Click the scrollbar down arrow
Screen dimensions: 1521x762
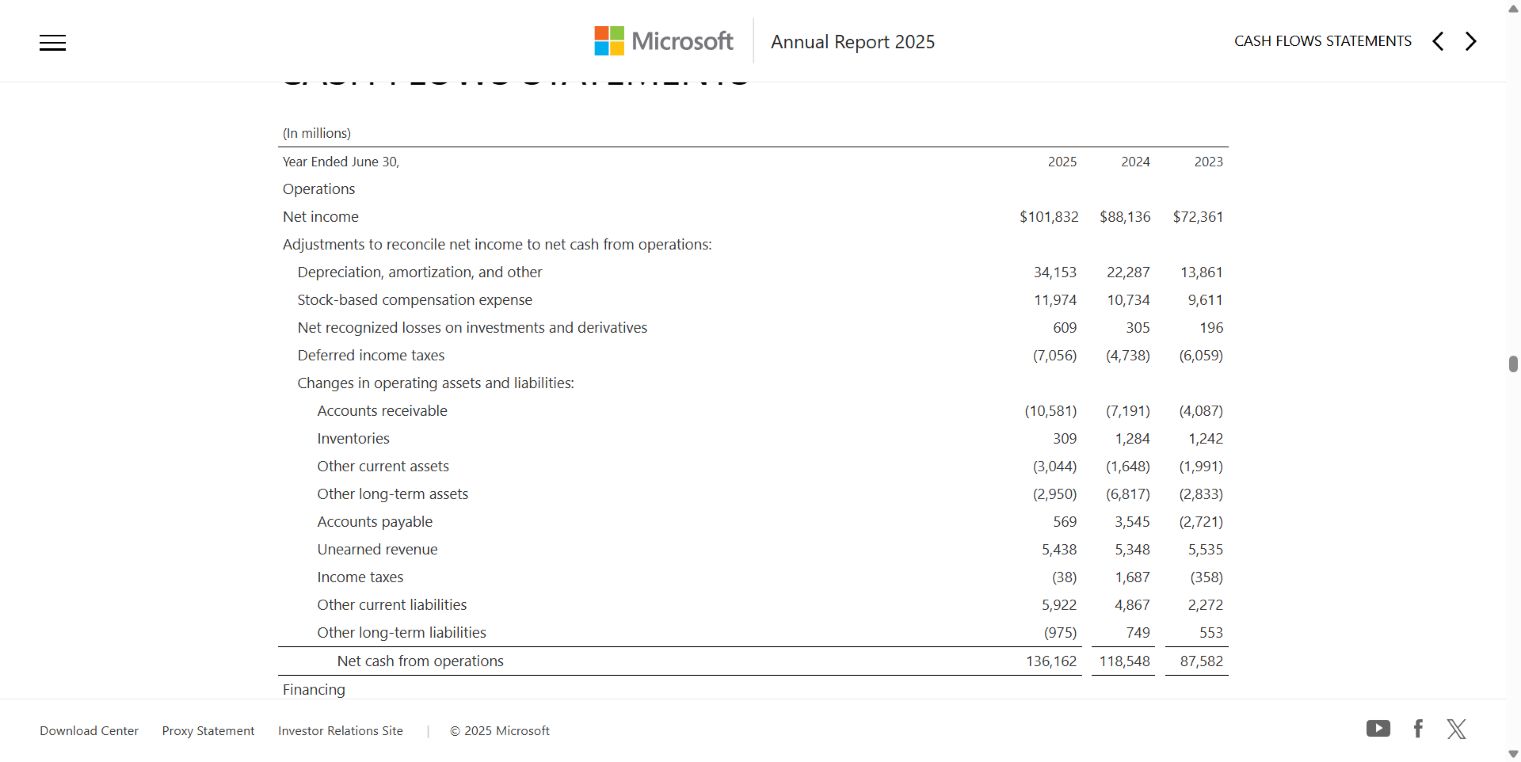(1513, 753)
